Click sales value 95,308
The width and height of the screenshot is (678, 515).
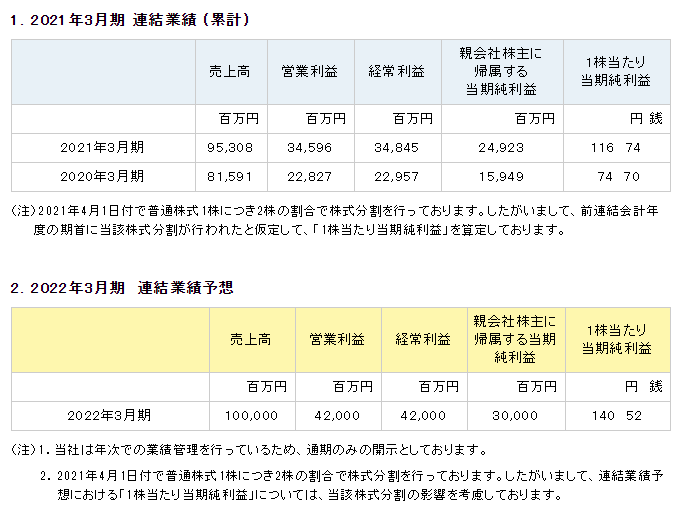tap(230, 148)
